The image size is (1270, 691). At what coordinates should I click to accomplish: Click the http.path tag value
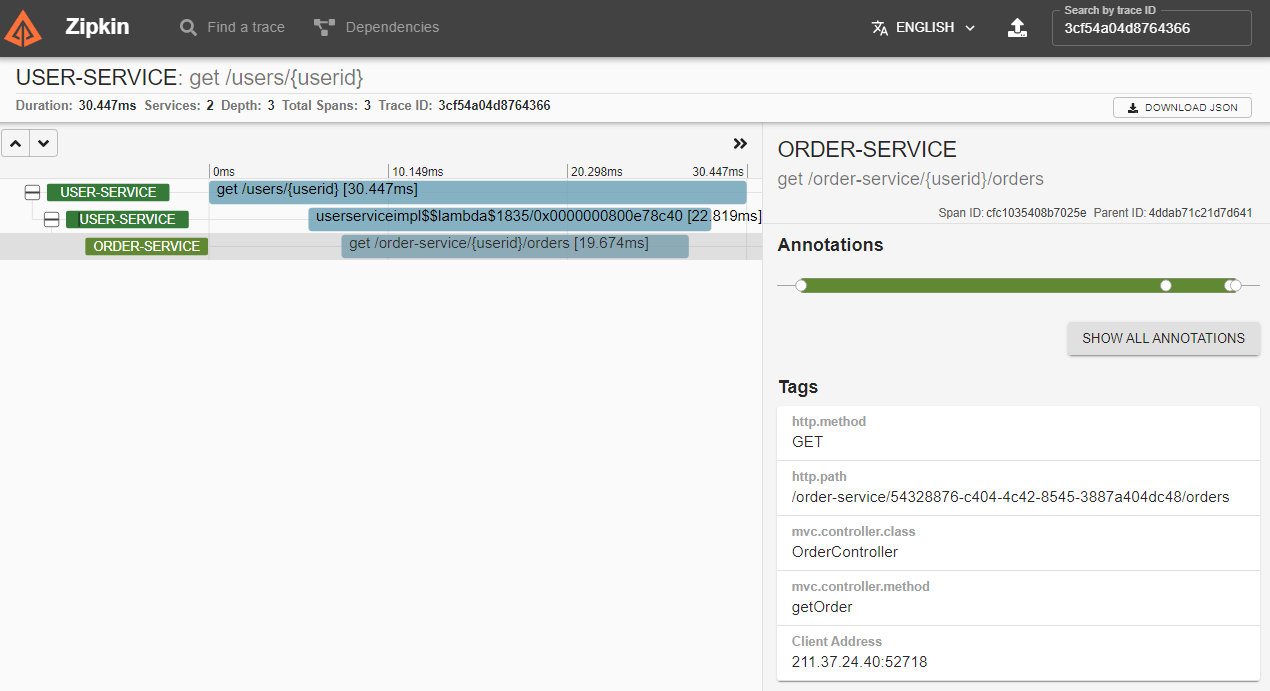coord(1010,497)
